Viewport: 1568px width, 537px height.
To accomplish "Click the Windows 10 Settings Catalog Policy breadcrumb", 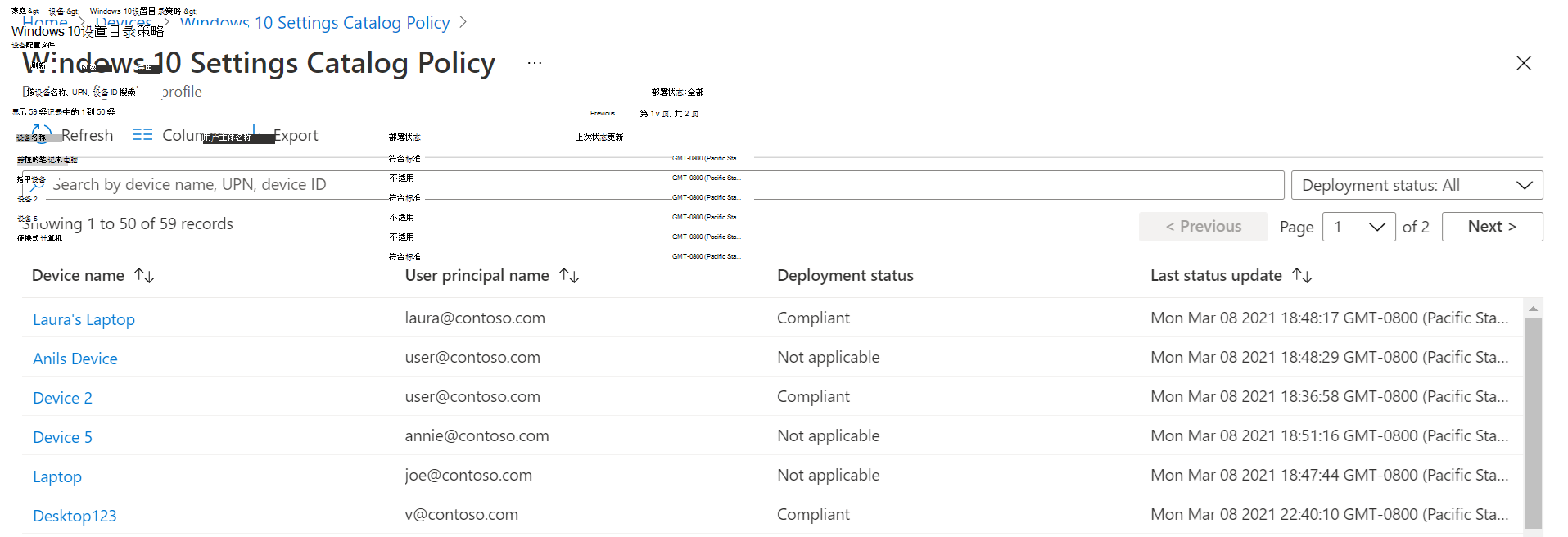I will tap(315, 23).
